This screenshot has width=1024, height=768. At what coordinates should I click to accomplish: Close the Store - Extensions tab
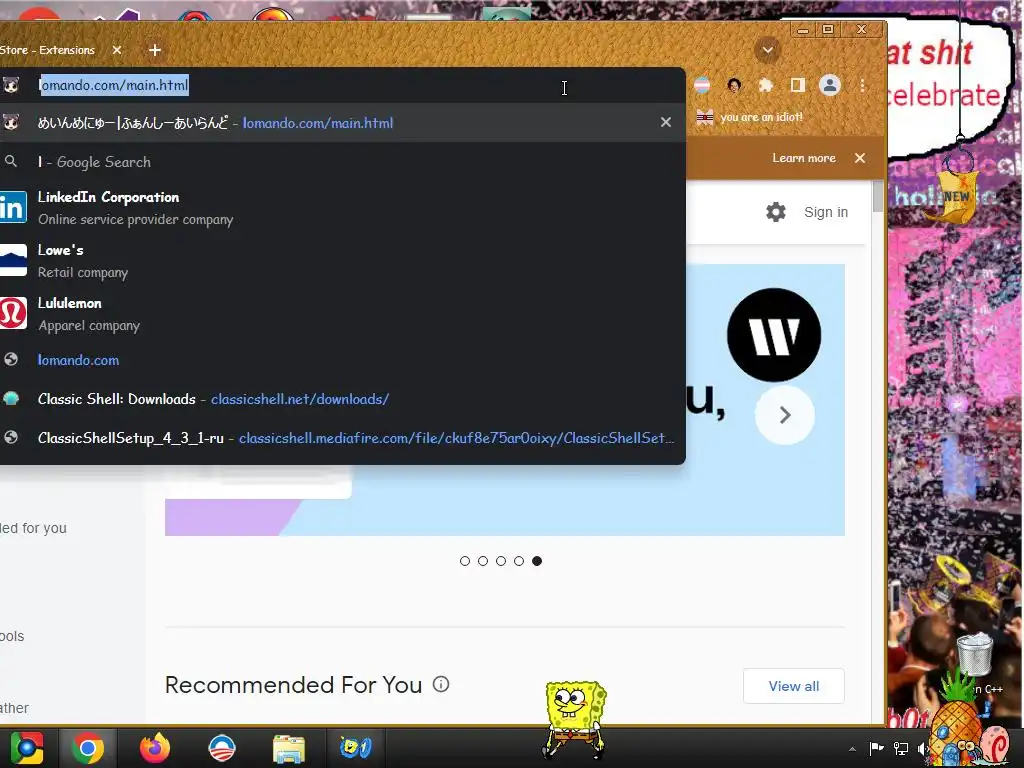click(117, 50)
